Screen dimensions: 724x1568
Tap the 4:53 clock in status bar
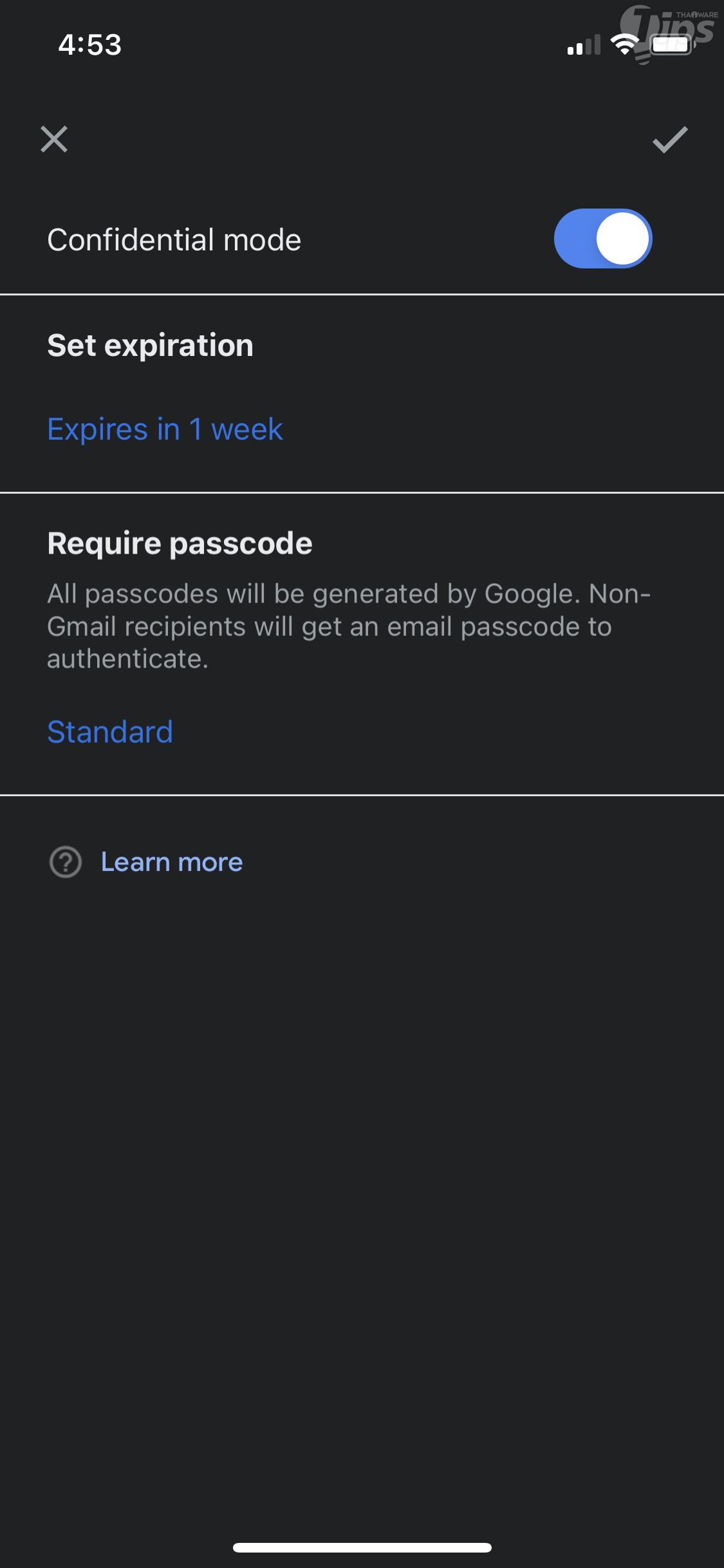tap(90, 45)
